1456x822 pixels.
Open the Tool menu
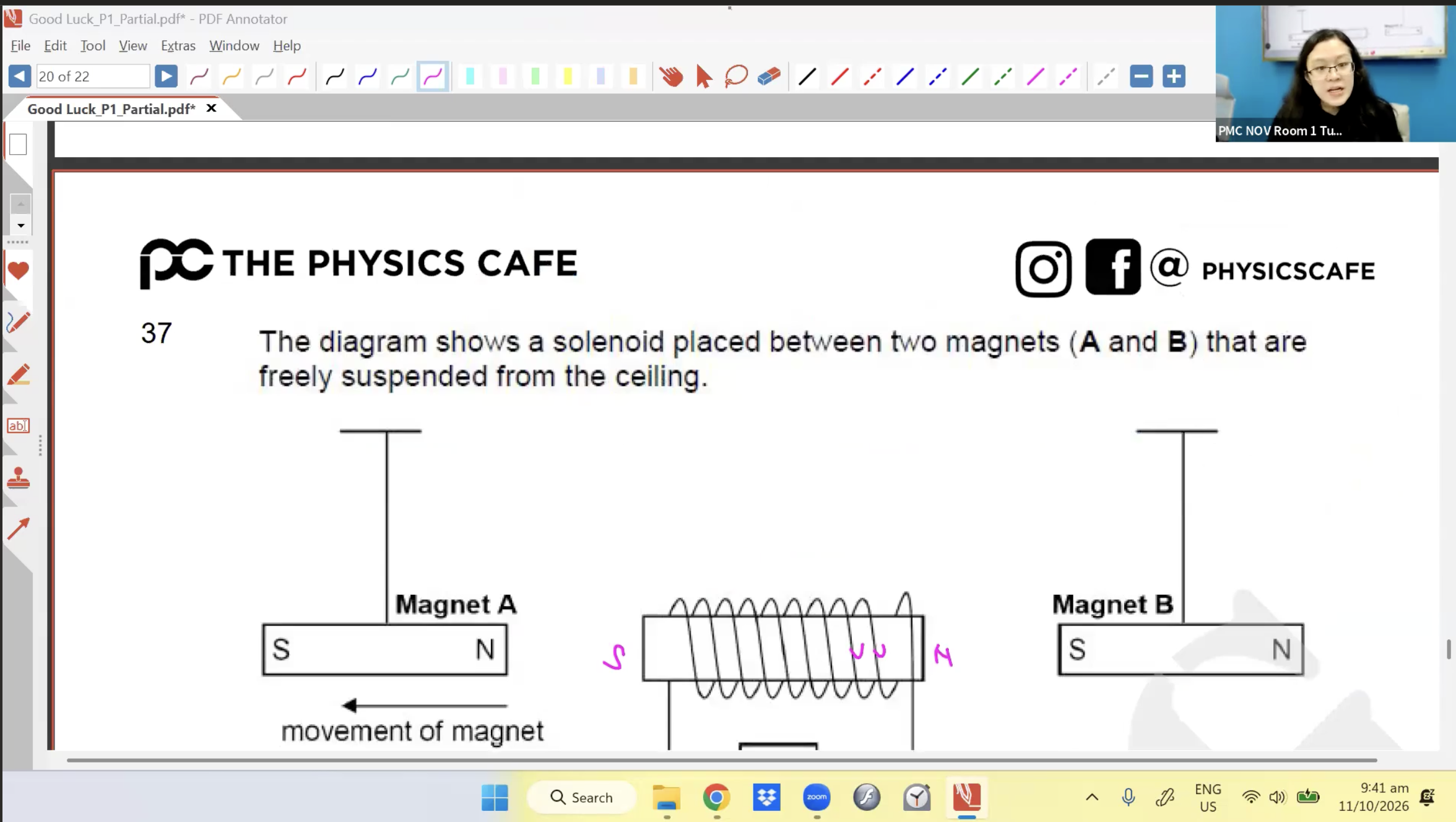coord(93,46)
